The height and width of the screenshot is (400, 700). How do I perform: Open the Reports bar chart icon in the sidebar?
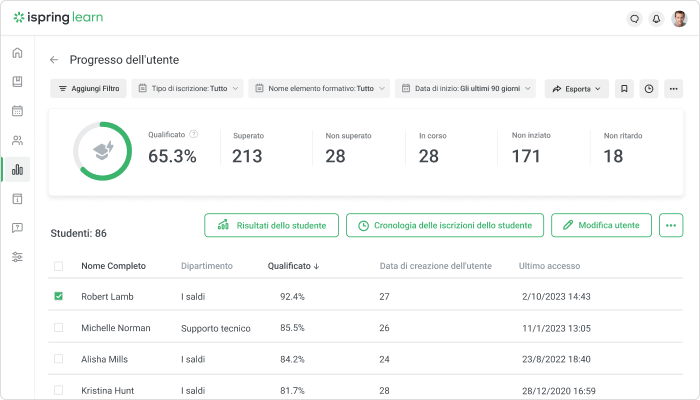click(x=17, y=170)
